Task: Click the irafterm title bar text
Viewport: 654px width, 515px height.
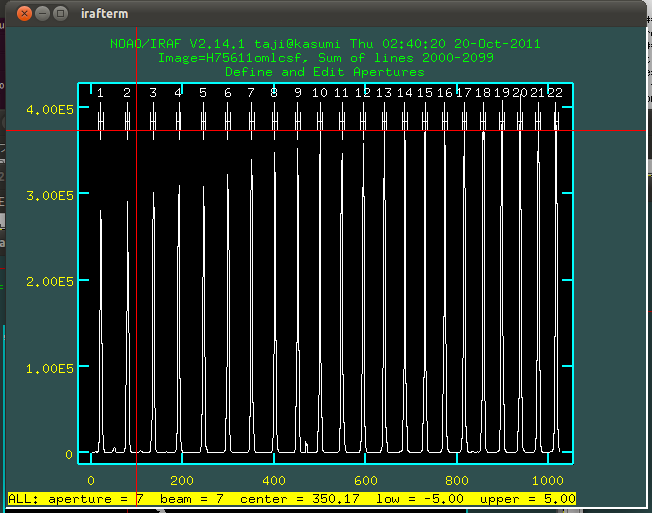Action: coord(106,14)
